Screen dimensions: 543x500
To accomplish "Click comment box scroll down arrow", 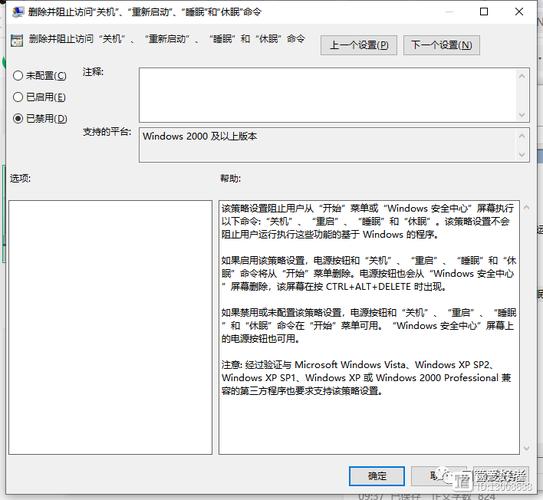I will [x=522, y=115].
